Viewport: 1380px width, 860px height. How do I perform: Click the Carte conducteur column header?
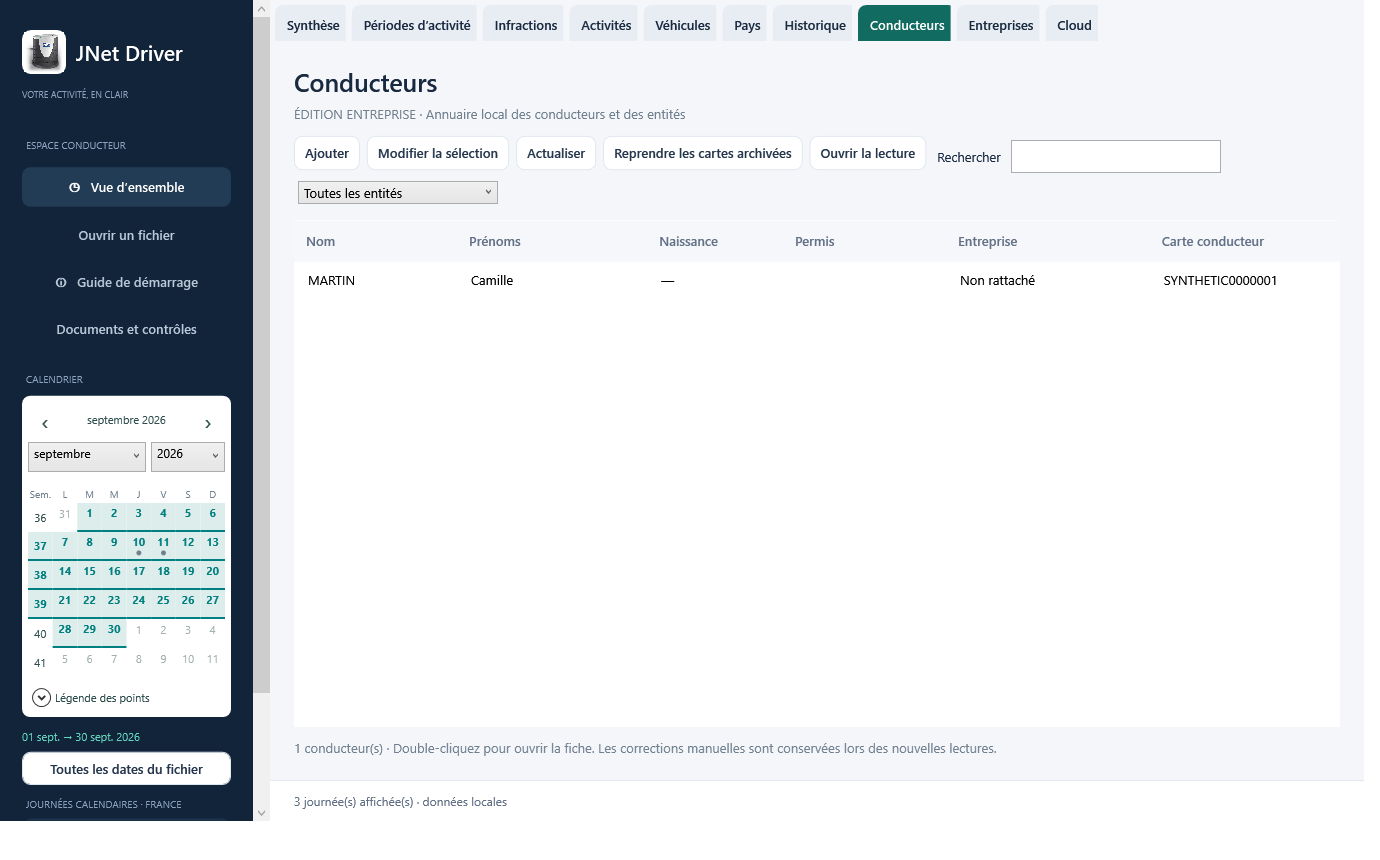coord(1213,241)
